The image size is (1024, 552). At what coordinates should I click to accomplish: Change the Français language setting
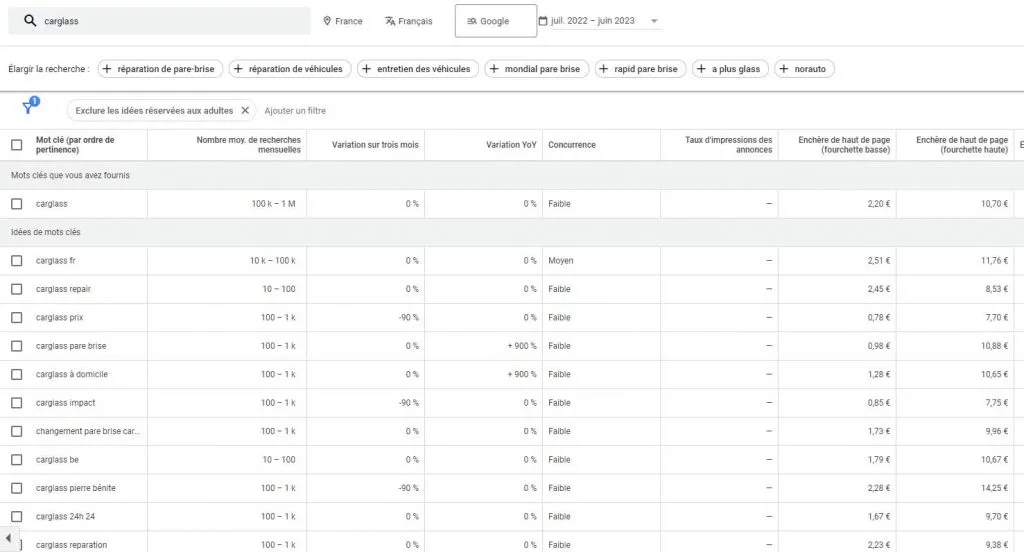409,21
